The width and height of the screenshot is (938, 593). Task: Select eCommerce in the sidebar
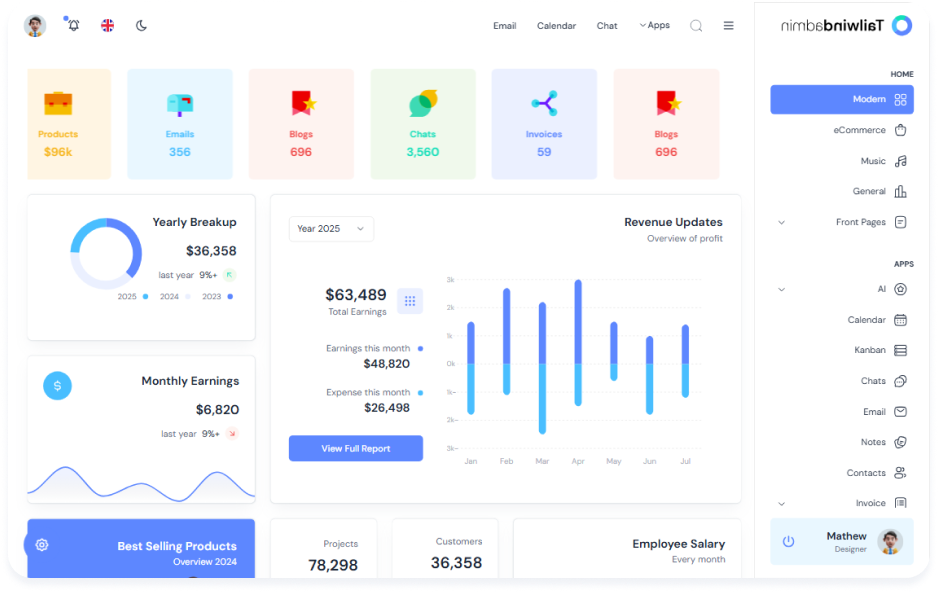(859, 130)
